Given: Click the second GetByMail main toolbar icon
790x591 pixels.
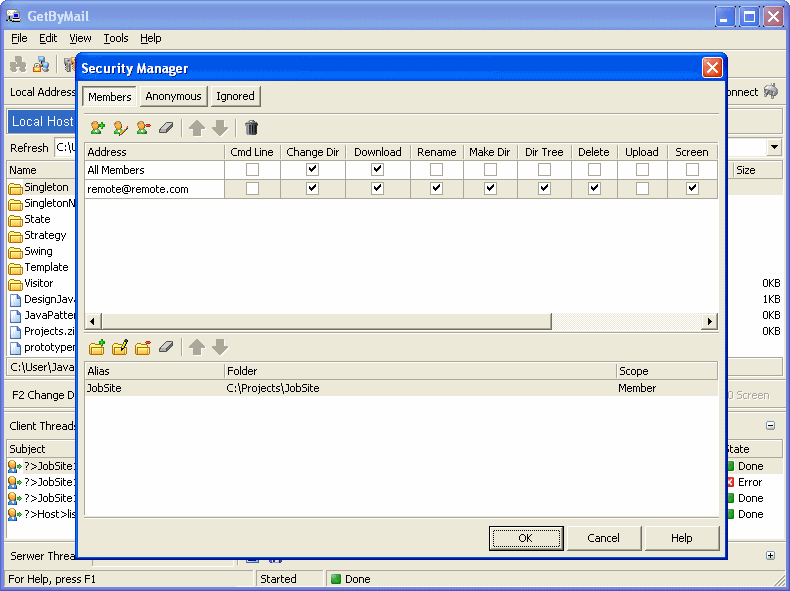Looking at the screenshot, I should [41, 64].
